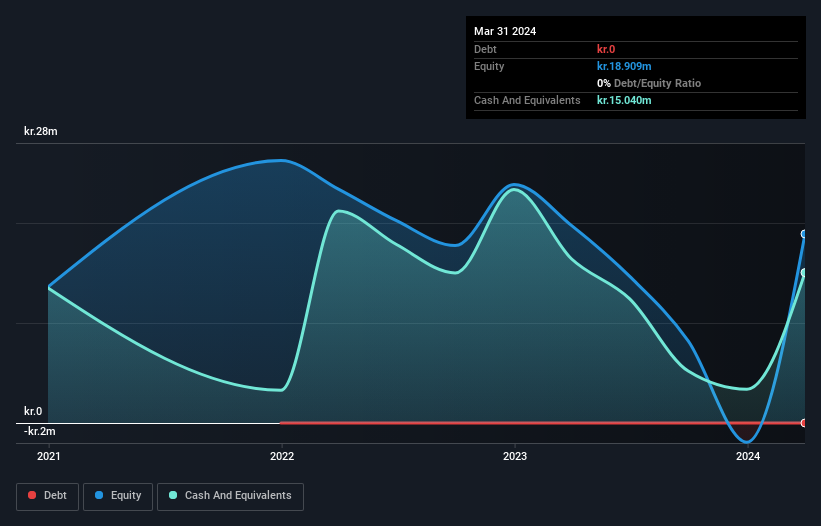The height and width of the screenshot is (526, 821).
Task: Click the kr.15.040m cash value
Action: click(624, 100)
